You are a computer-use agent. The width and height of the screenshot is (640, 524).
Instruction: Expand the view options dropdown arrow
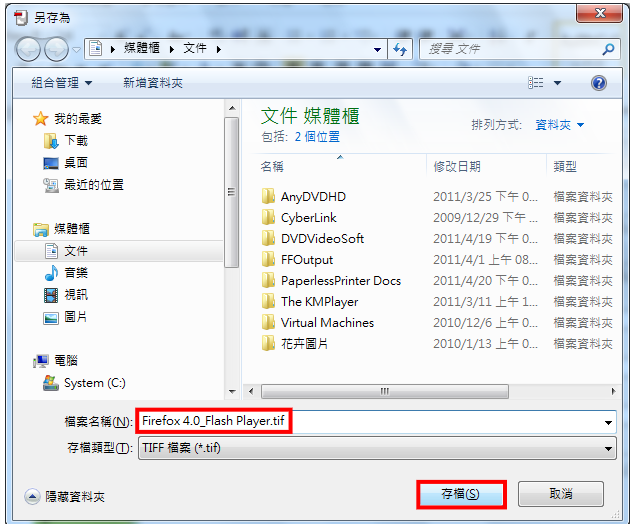click(x=557, y=83)
